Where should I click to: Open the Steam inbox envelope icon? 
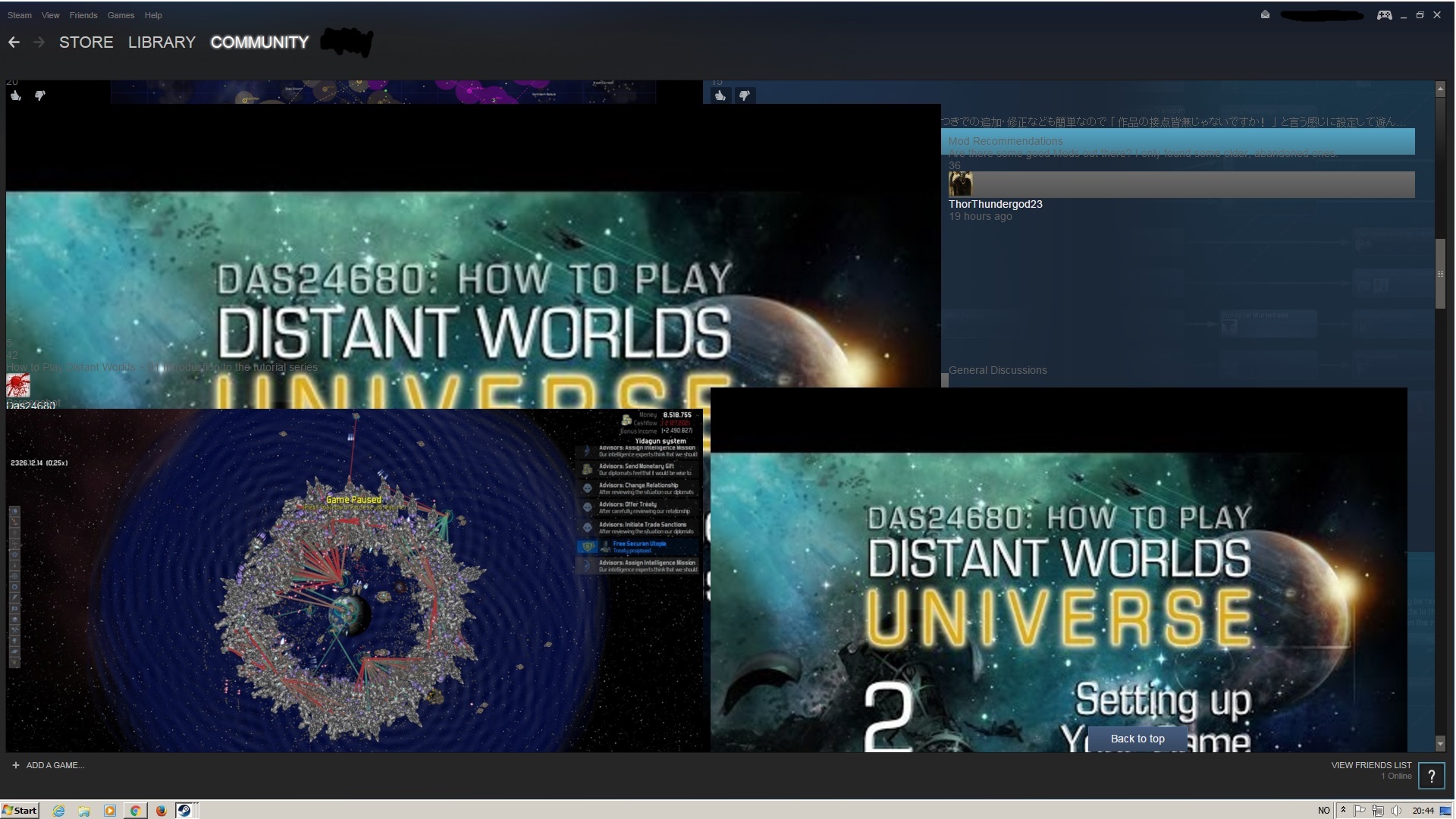[x=1265, y=14]
